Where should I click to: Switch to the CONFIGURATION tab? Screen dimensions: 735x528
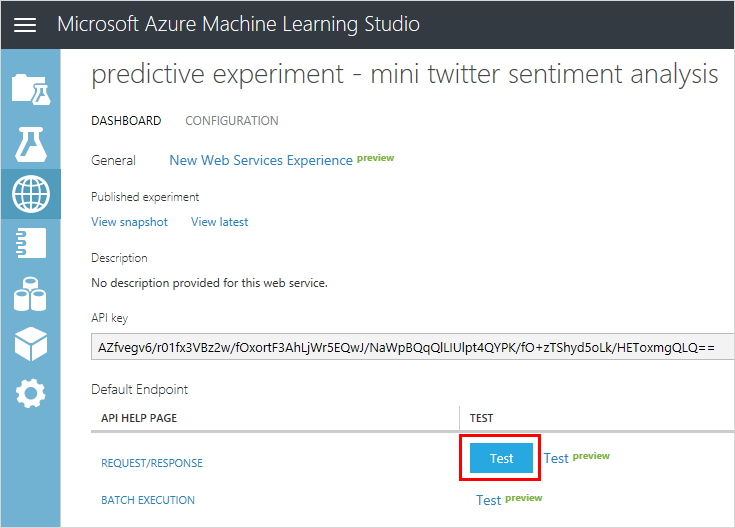click(232, 121)
